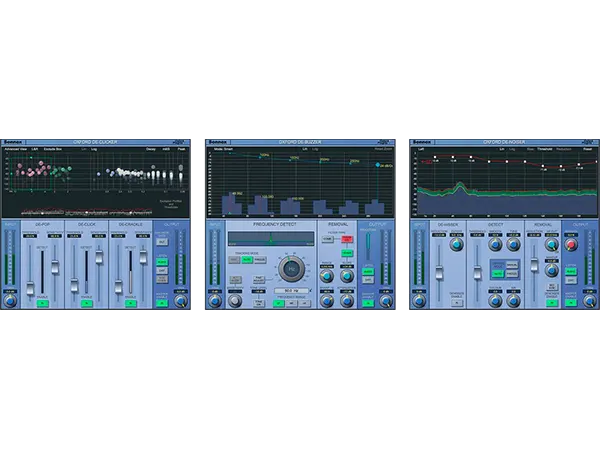
Task: Move the De-Noiser Removal reduction fader
Action: [534, 265]
